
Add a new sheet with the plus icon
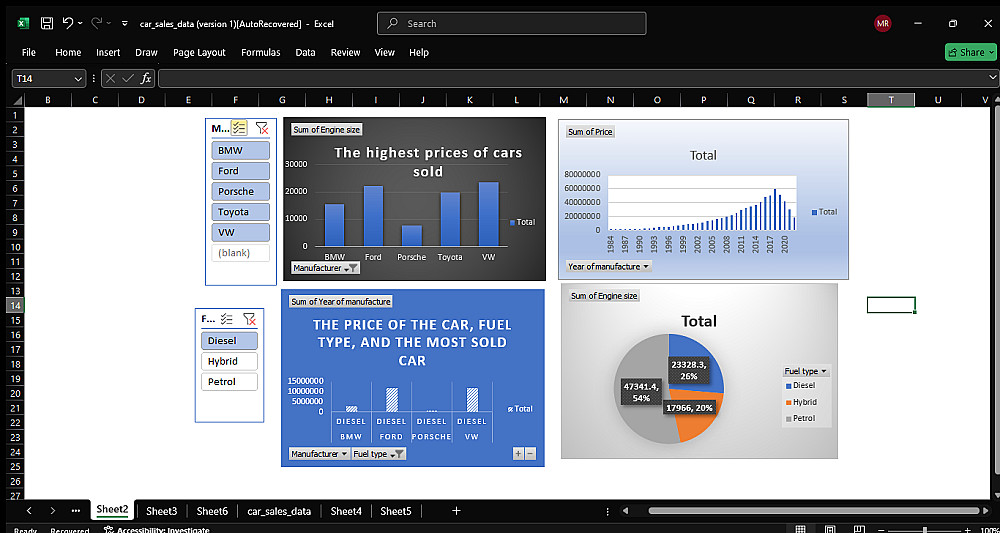[456, 511]
